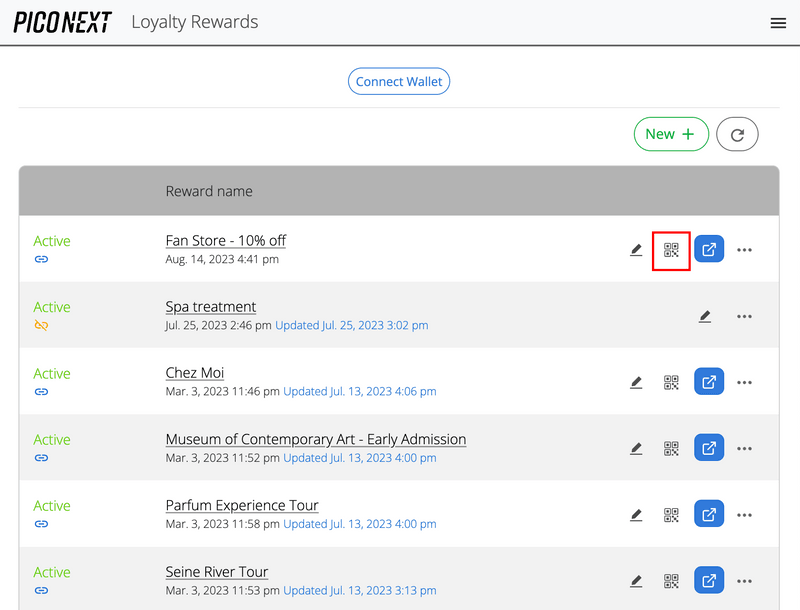
Task: Click the Reward name column header
Action: [x=209, y=191]
